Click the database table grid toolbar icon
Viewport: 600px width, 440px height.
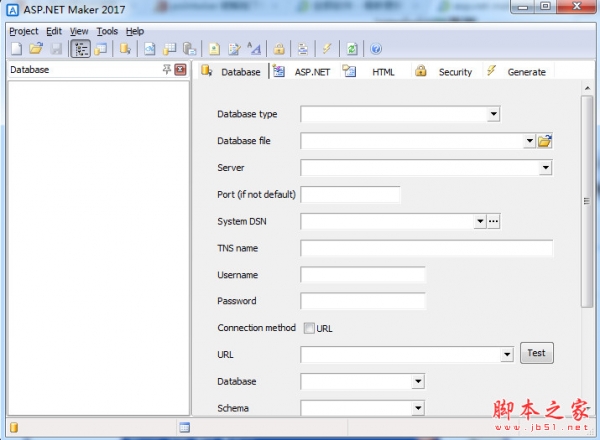tap(170, 49)
